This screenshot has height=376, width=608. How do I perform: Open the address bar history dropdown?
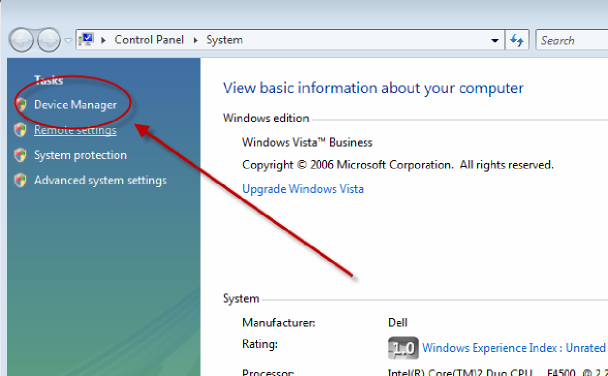(495, 40)
